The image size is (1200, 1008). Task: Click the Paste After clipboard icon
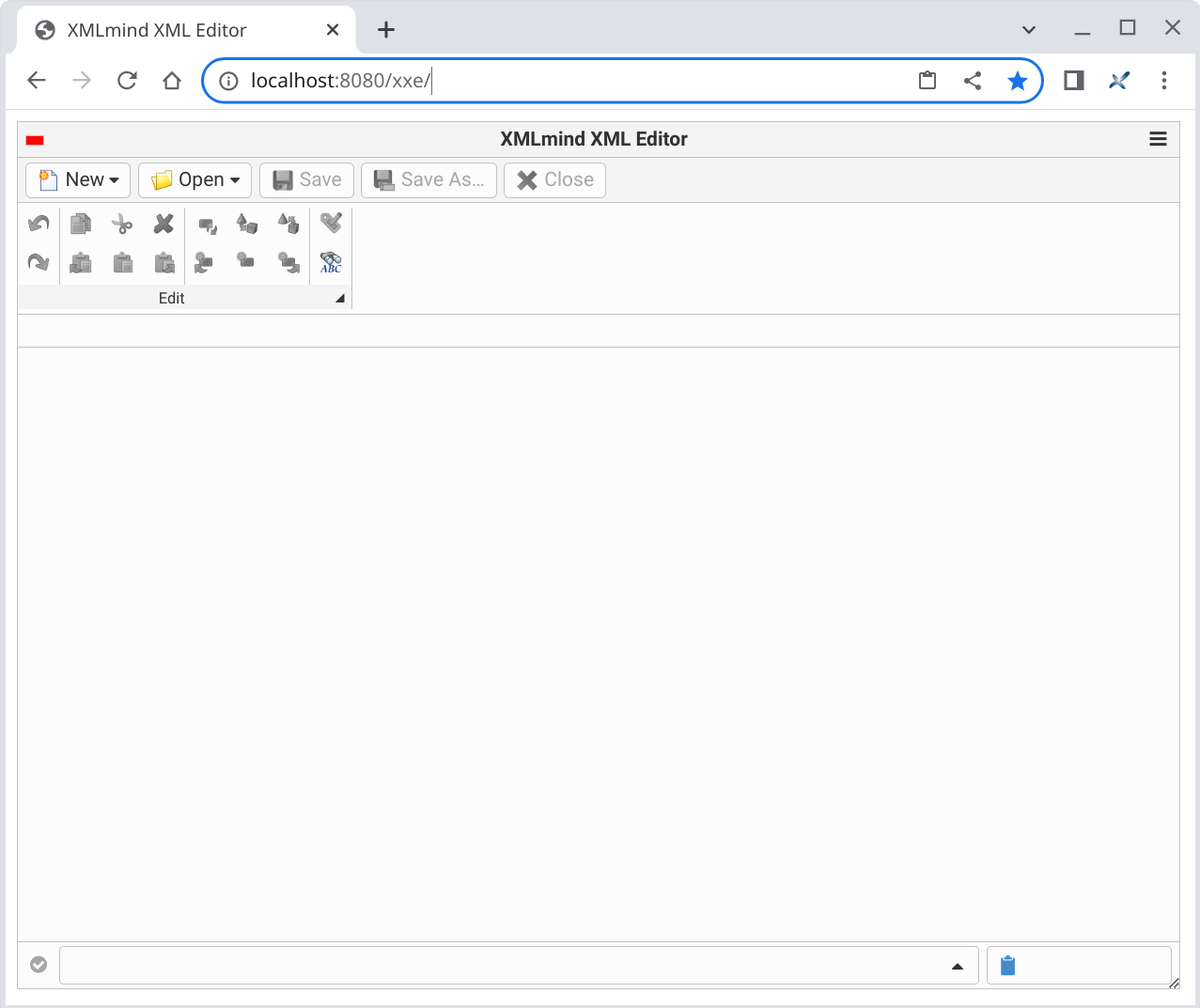click(x=164, y=262)
